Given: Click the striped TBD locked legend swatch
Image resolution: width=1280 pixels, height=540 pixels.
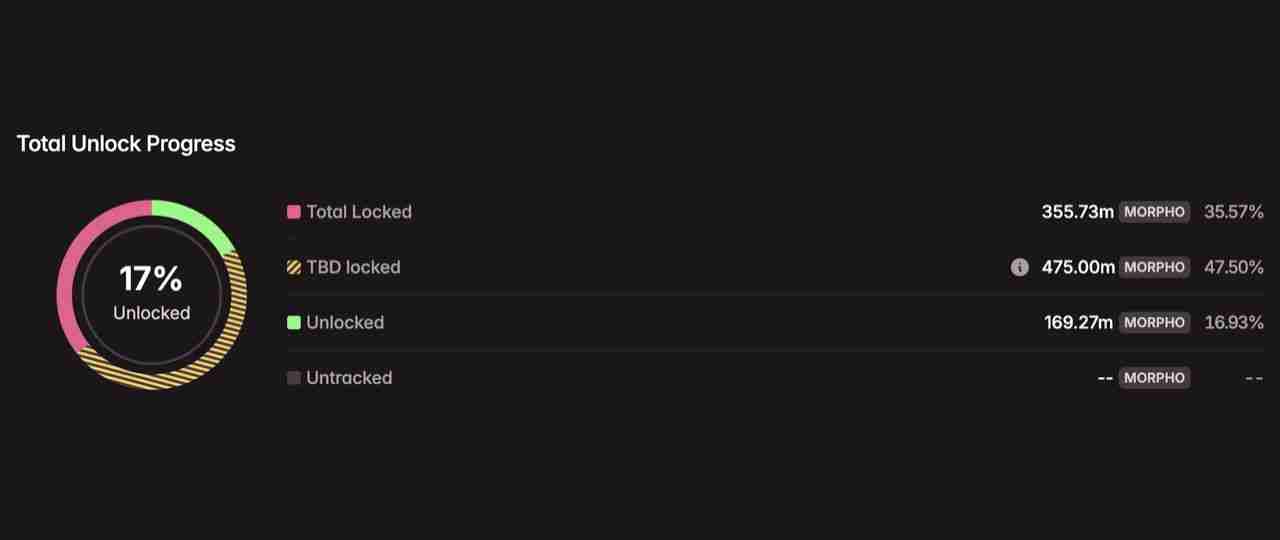Looking at the screenshot, I should coord(294,267).
